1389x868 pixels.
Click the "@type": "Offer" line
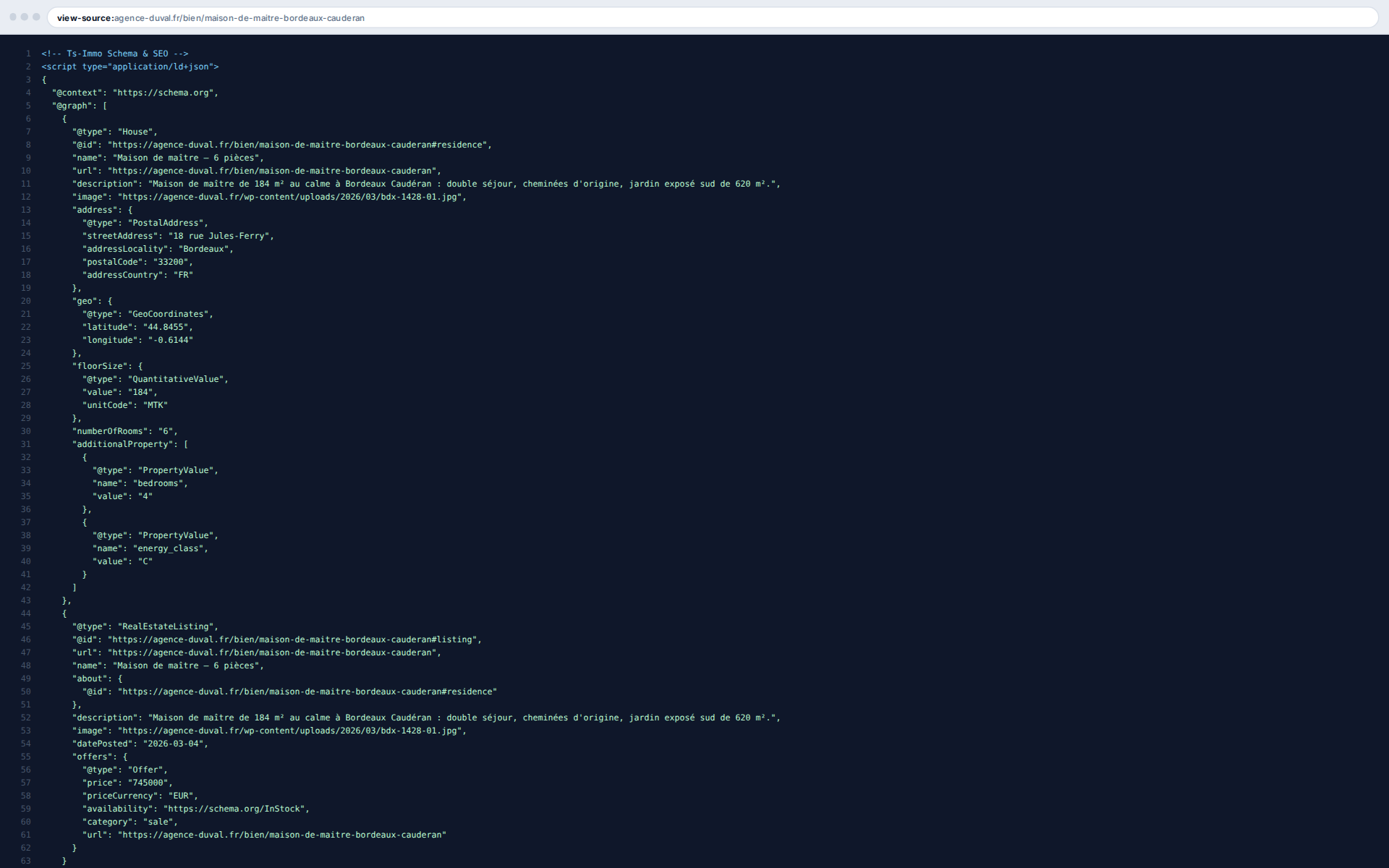124,770
